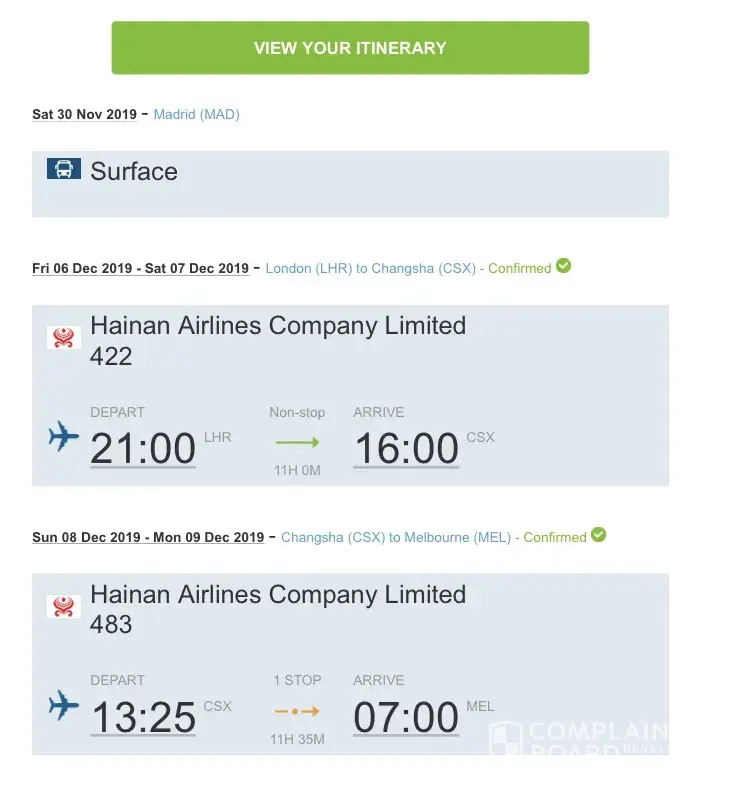Viewport: 750px width, 785px height.
Task: Click the Surface bus icon
Action: coord(64,169)
